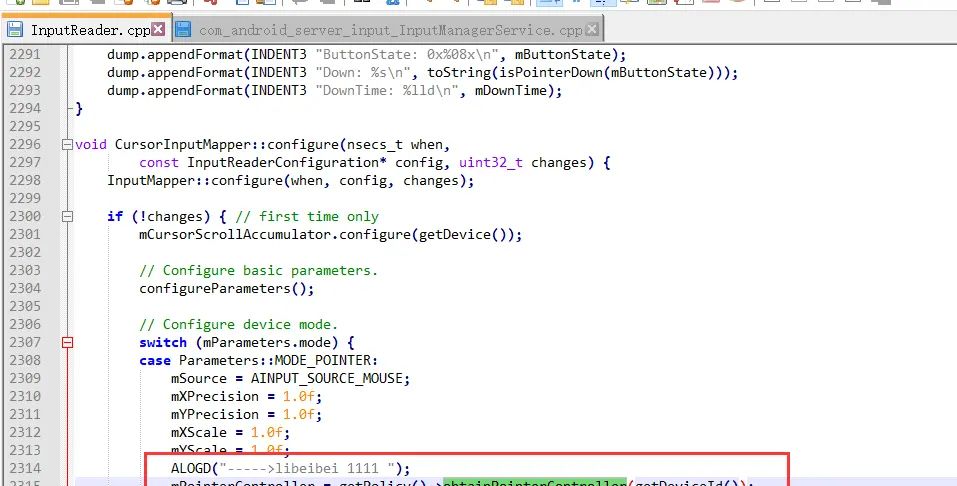Click the closing brace on line 2294
This screenshot has height=486, width=957.
click(79, 109)
